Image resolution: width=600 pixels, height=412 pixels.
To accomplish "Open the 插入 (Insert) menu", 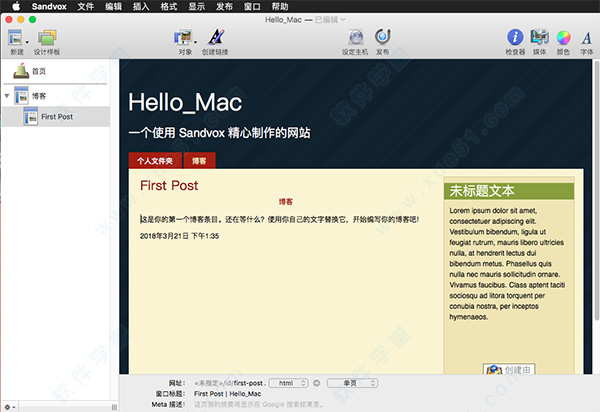I will 141,7.
